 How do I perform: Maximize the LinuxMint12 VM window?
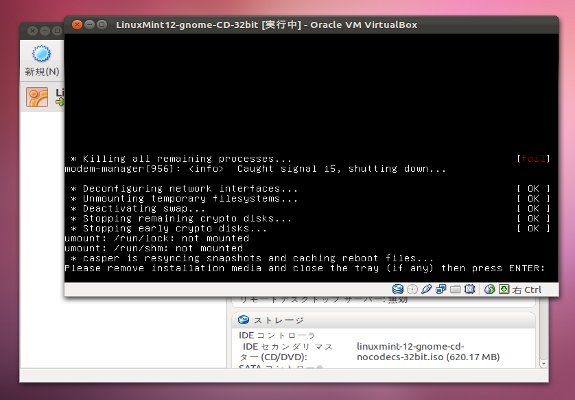point(102,25)
